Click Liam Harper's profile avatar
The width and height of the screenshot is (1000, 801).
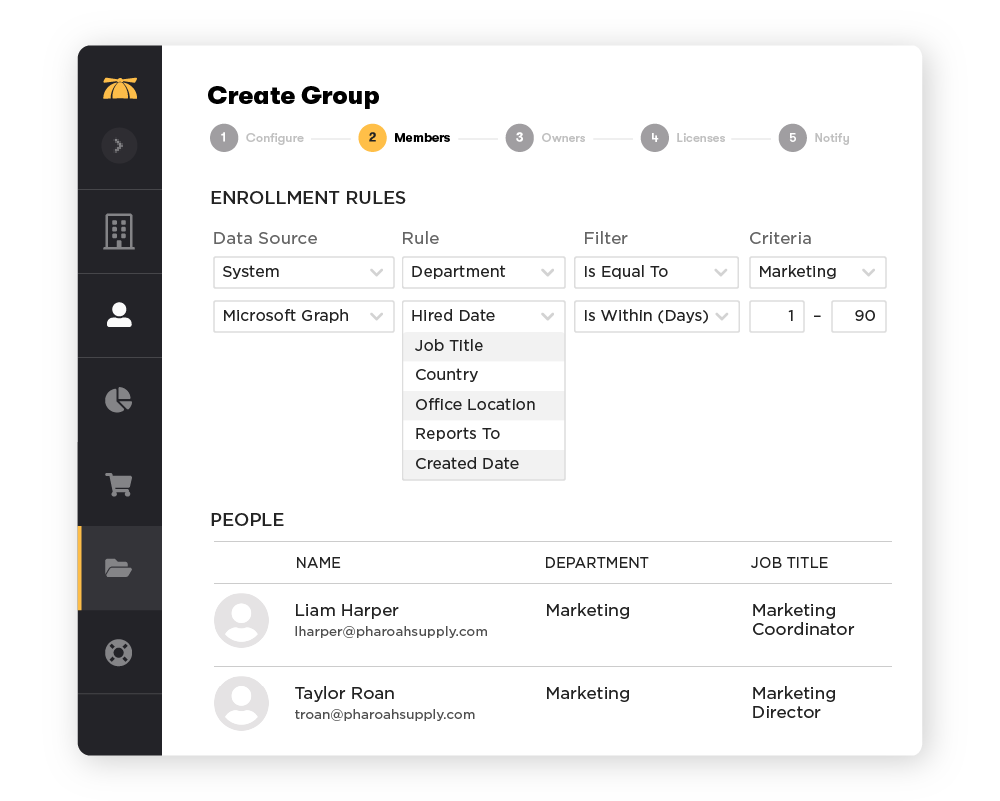click(241, 620)
